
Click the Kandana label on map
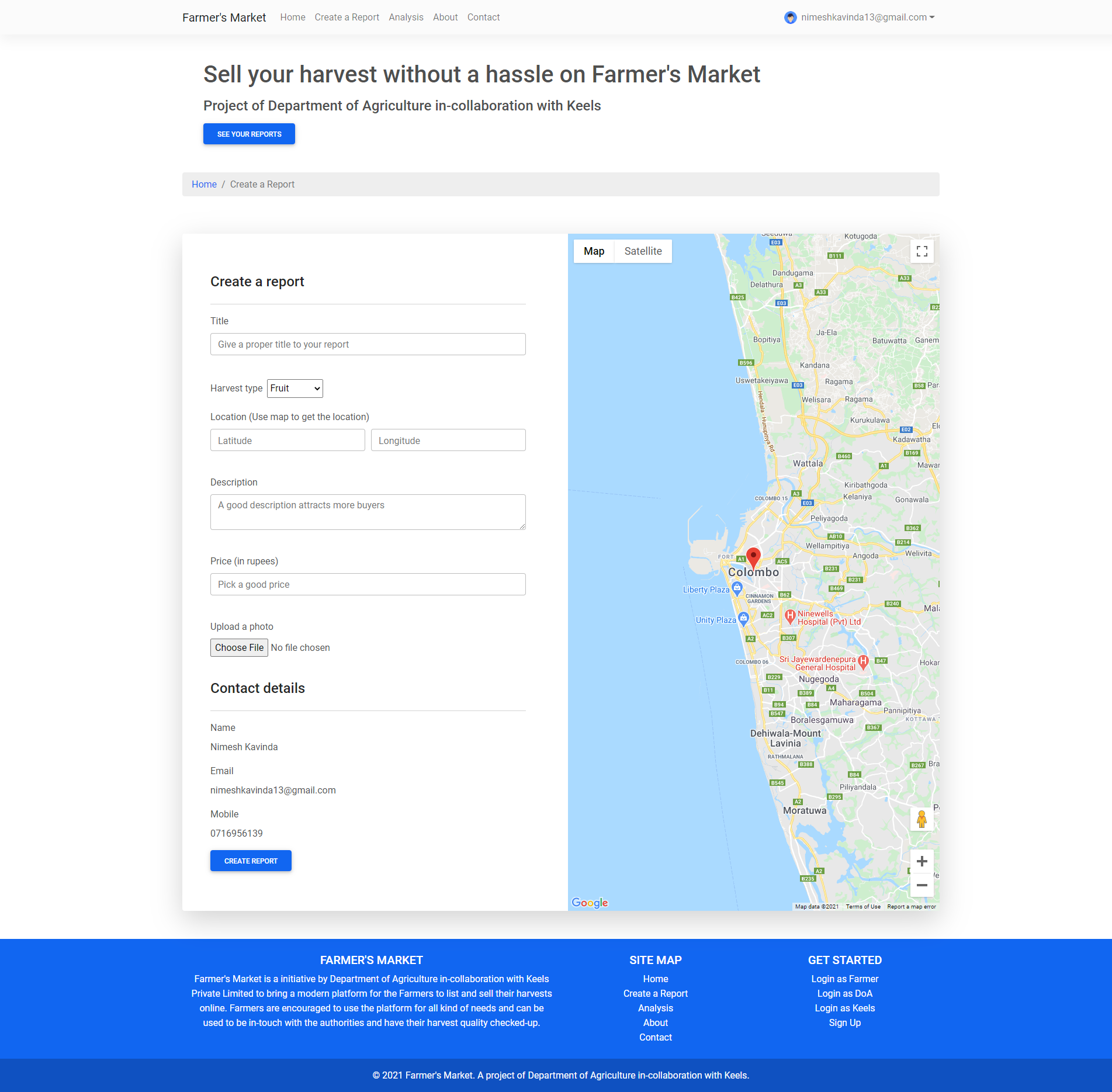(x=815, y=366)
